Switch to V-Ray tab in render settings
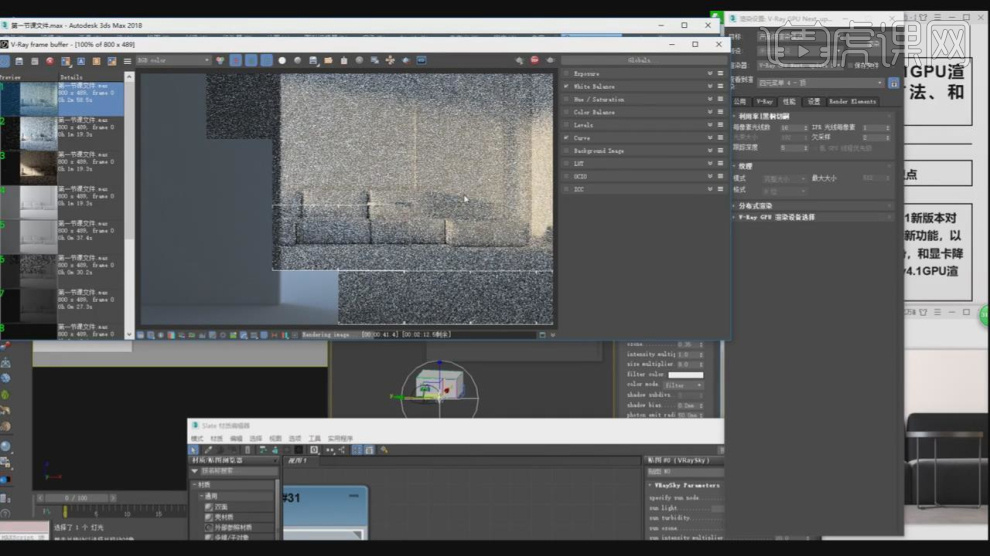Viewport: 990px width, 556px height. [x=765, y=102]
